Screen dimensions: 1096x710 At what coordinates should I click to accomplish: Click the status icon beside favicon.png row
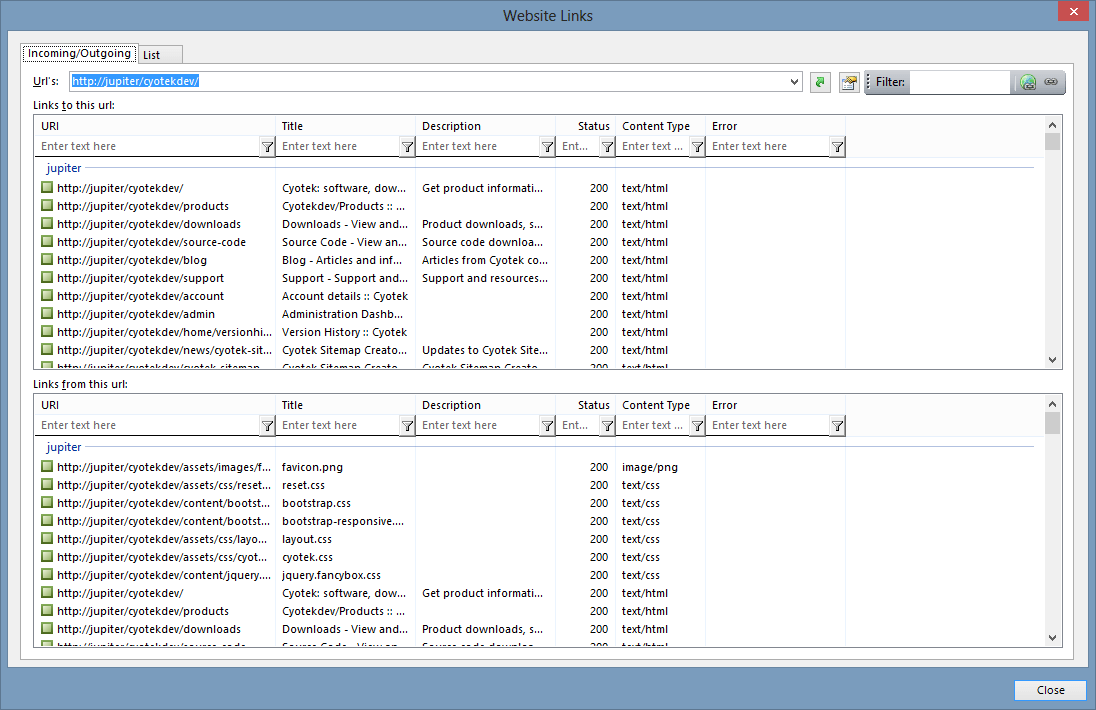tap(47, 467)
